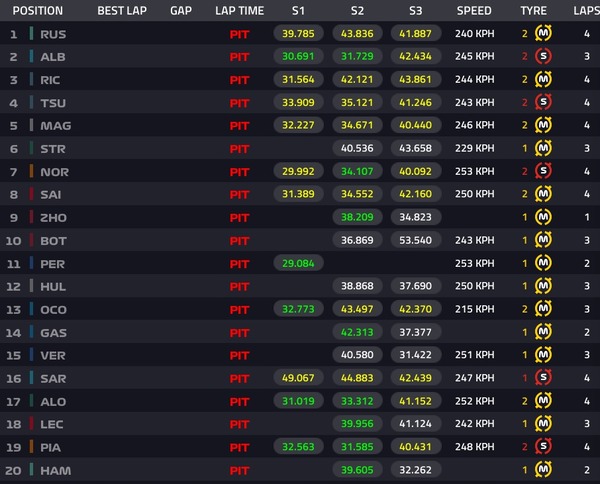
Task: Click the SPEED column header
Action: pyautogui.click(x=474, y=11)
